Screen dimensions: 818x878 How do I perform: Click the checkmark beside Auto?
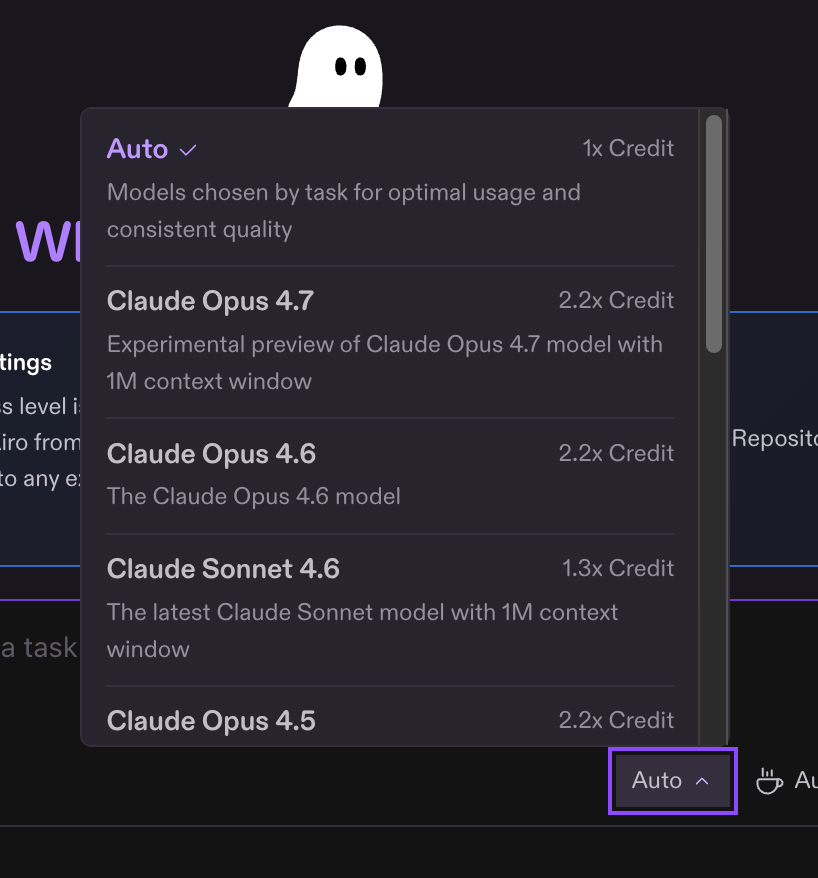tap(188, 150)
